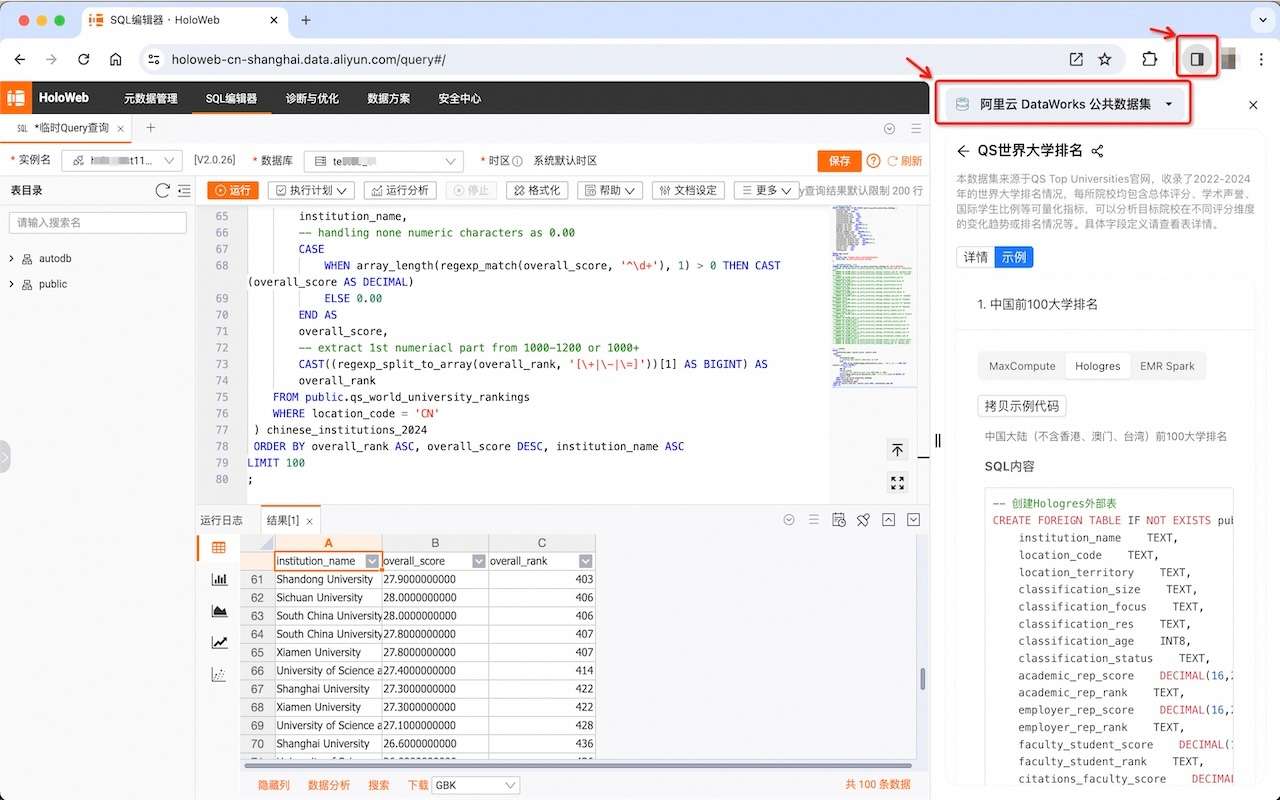Open the 实例名 instance dropdown
Screen dimensions: 1280x800
pyautogui.click(x=122, y=161)
